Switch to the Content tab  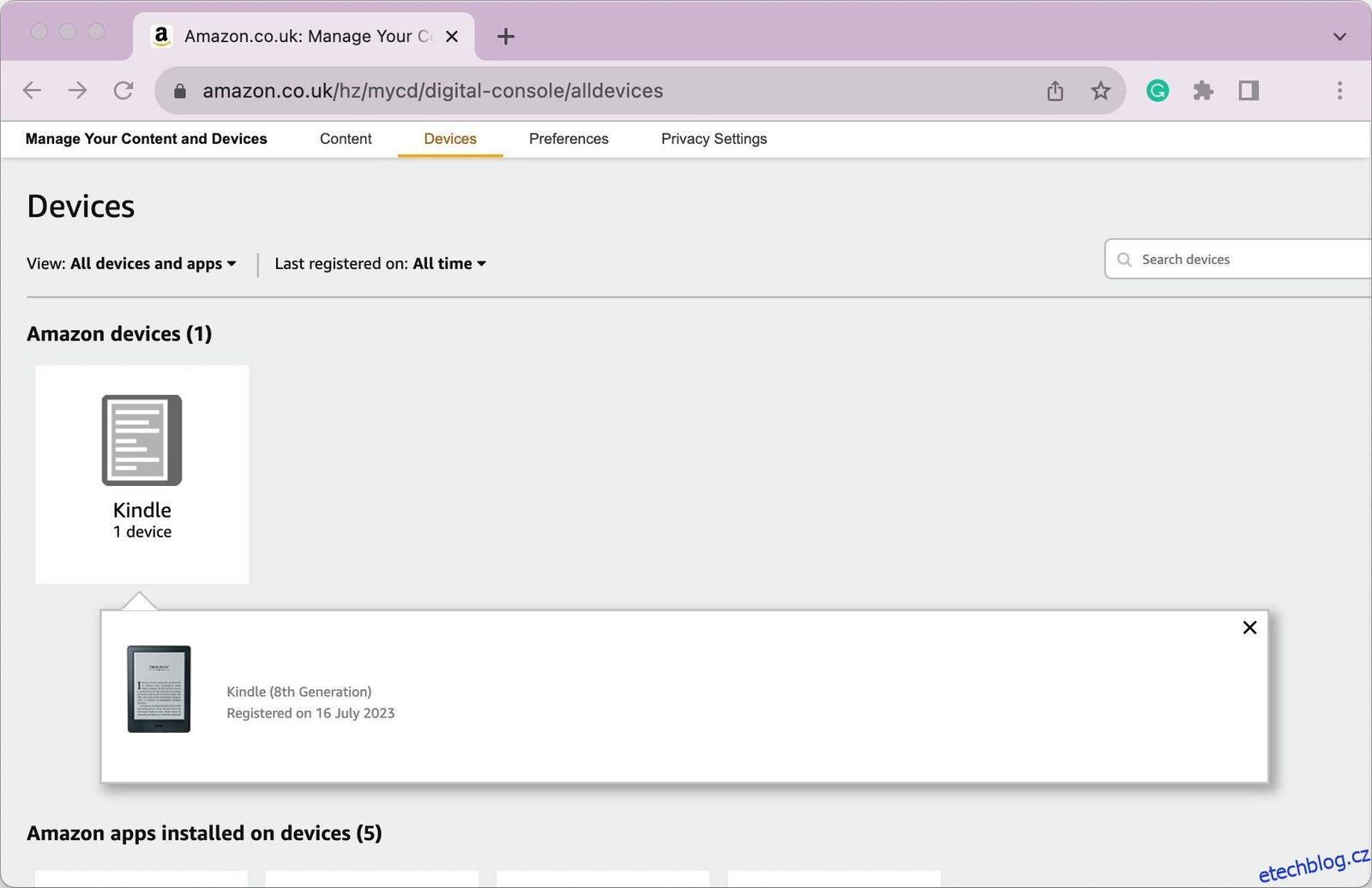[346, 139]
